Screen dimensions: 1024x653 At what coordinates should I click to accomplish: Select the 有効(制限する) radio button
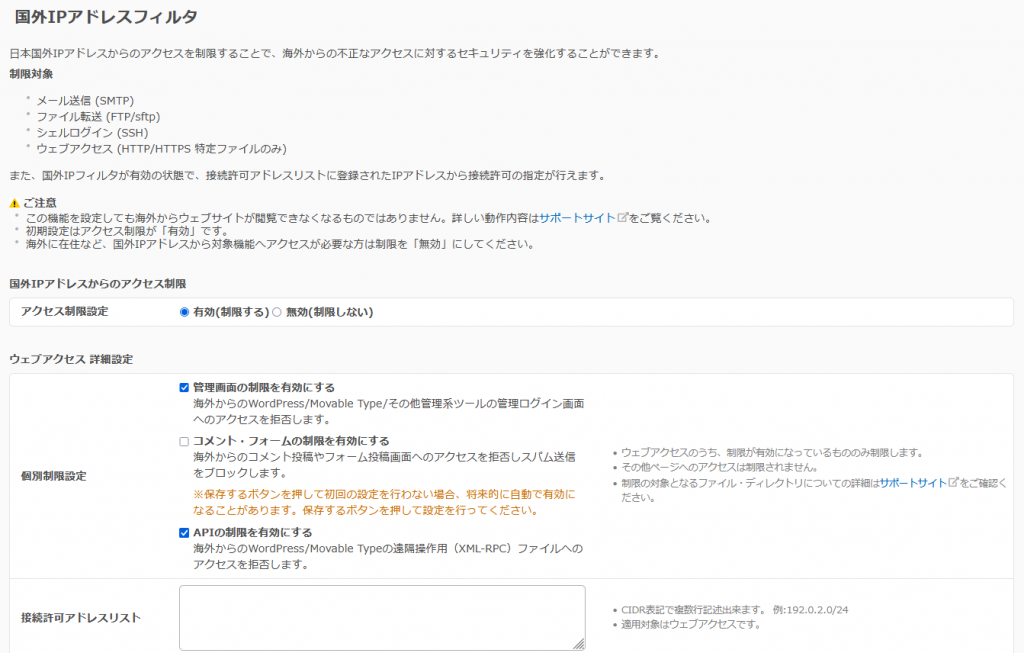click(x=184, y=312)
